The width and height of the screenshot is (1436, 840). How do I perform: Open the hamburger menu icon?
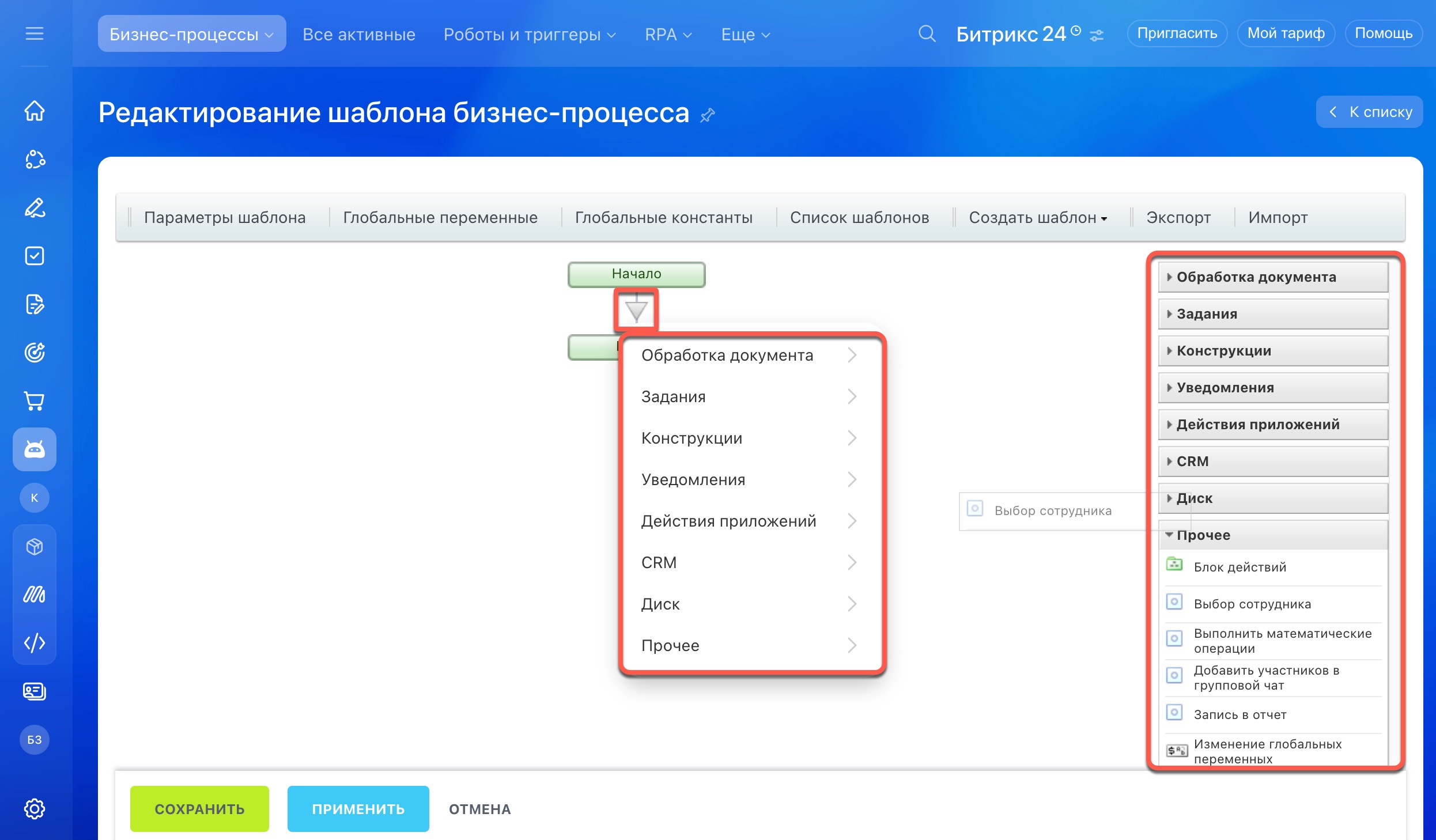(35, 33)
